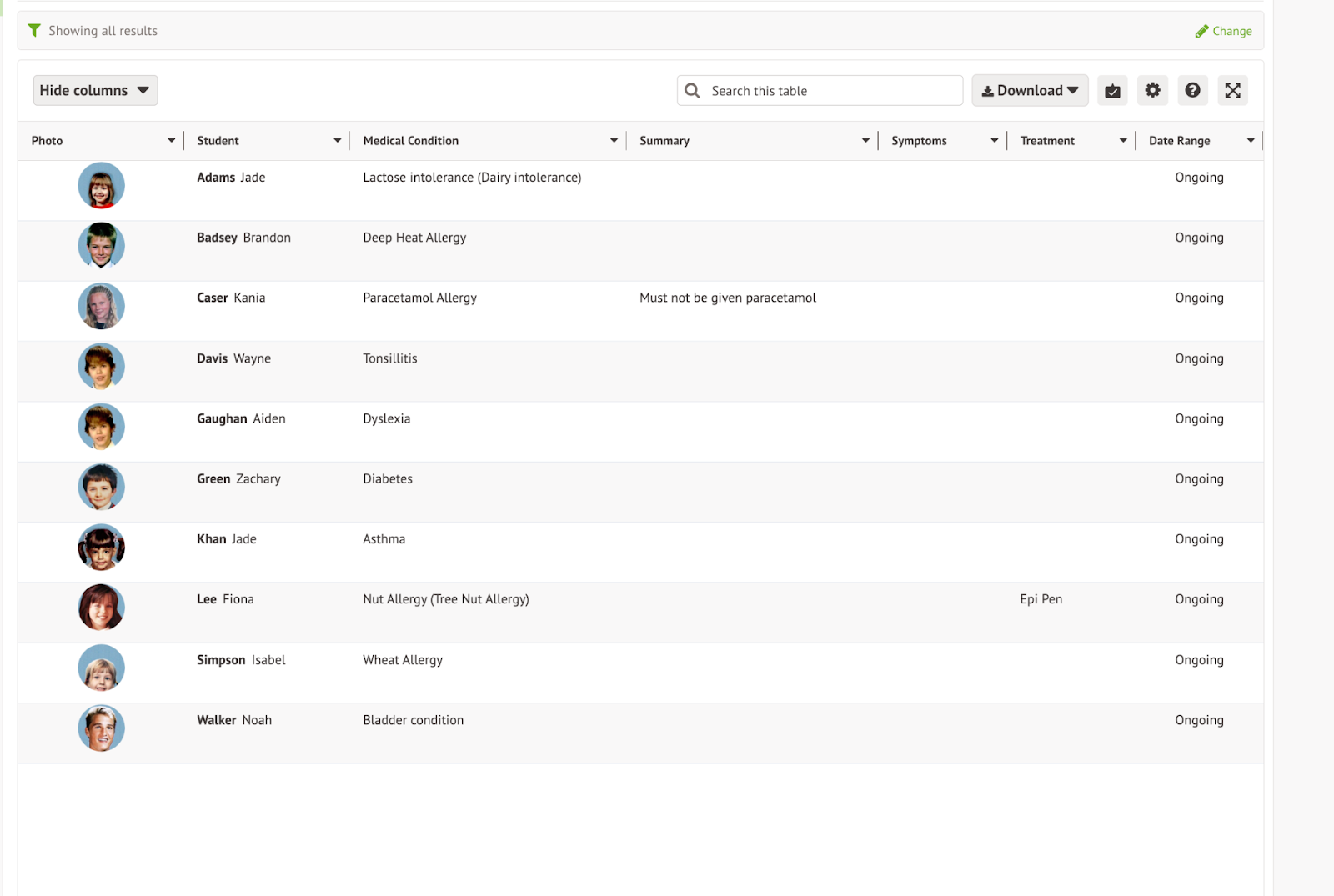Click the calendar check icon in toolbar

click(x=1112, y=91)
